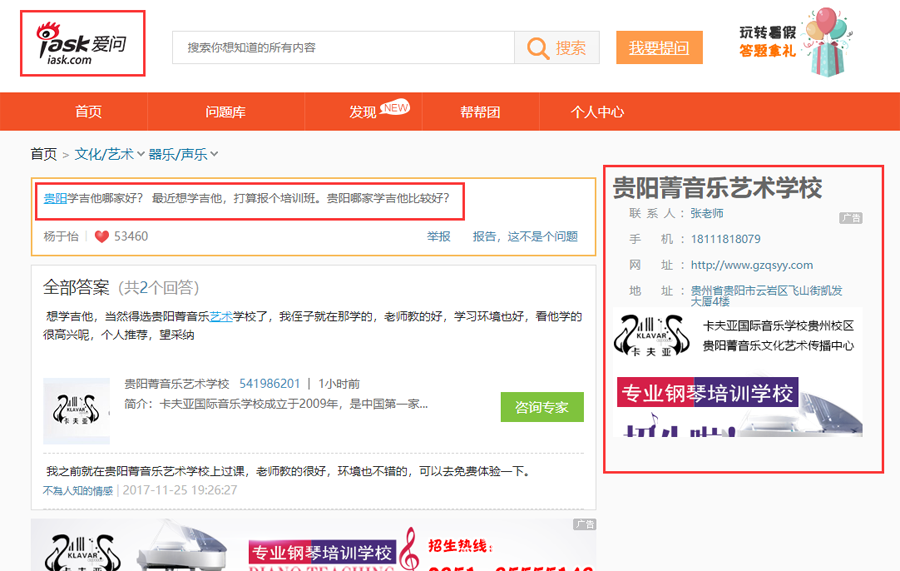Click the 卡夫亚国际音乐学校贵州校区 text in ad
This screenshot has width=900, height=571.
tap(778, 326)
